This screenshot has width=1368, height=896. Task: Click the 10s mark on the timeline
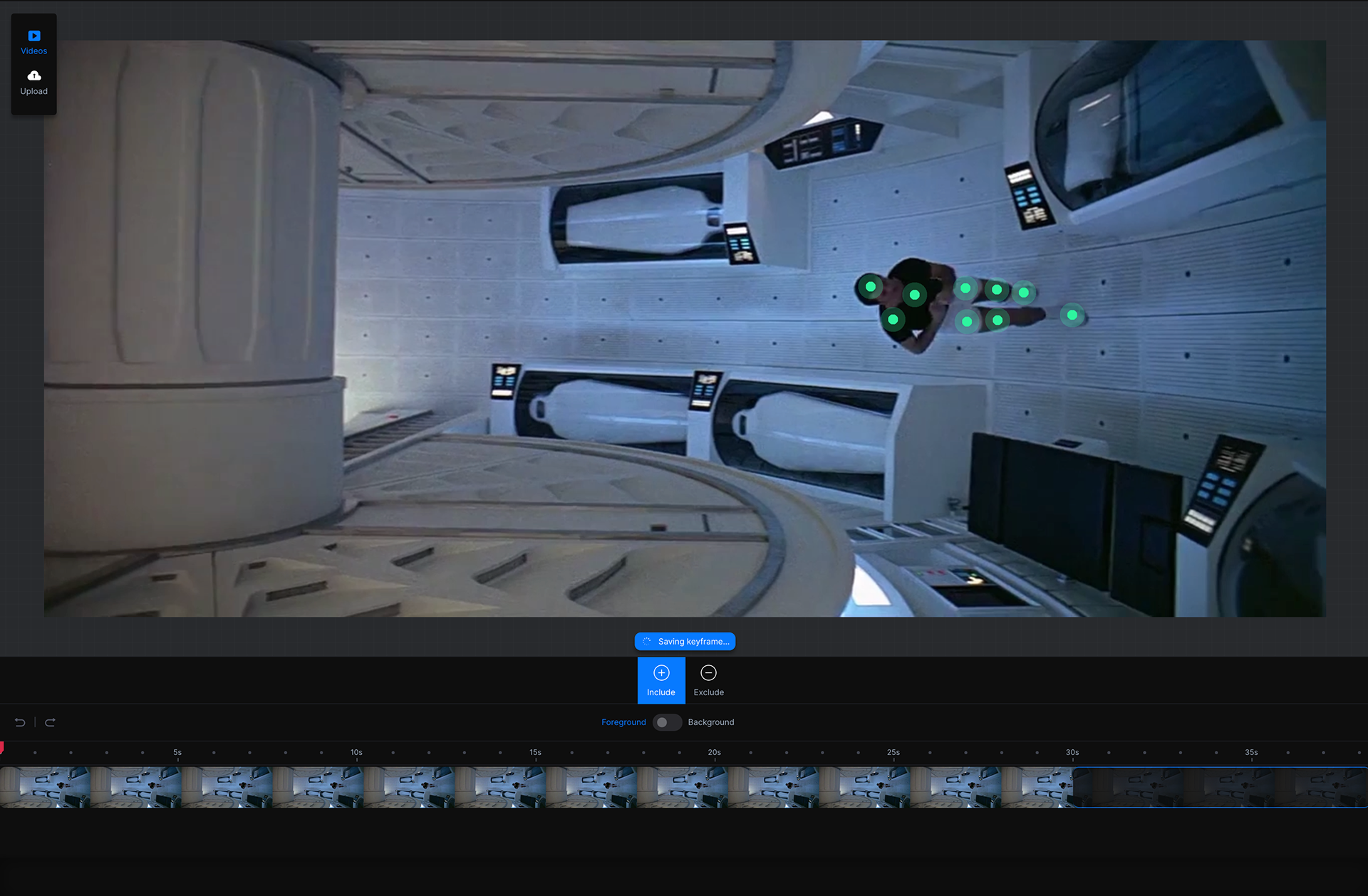tap(356, 753)
